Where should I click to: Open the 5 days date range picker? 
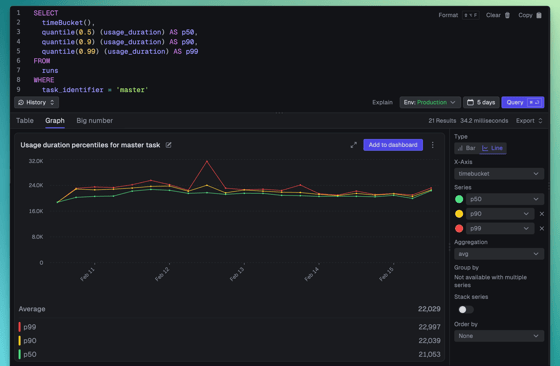pos(481,102)
